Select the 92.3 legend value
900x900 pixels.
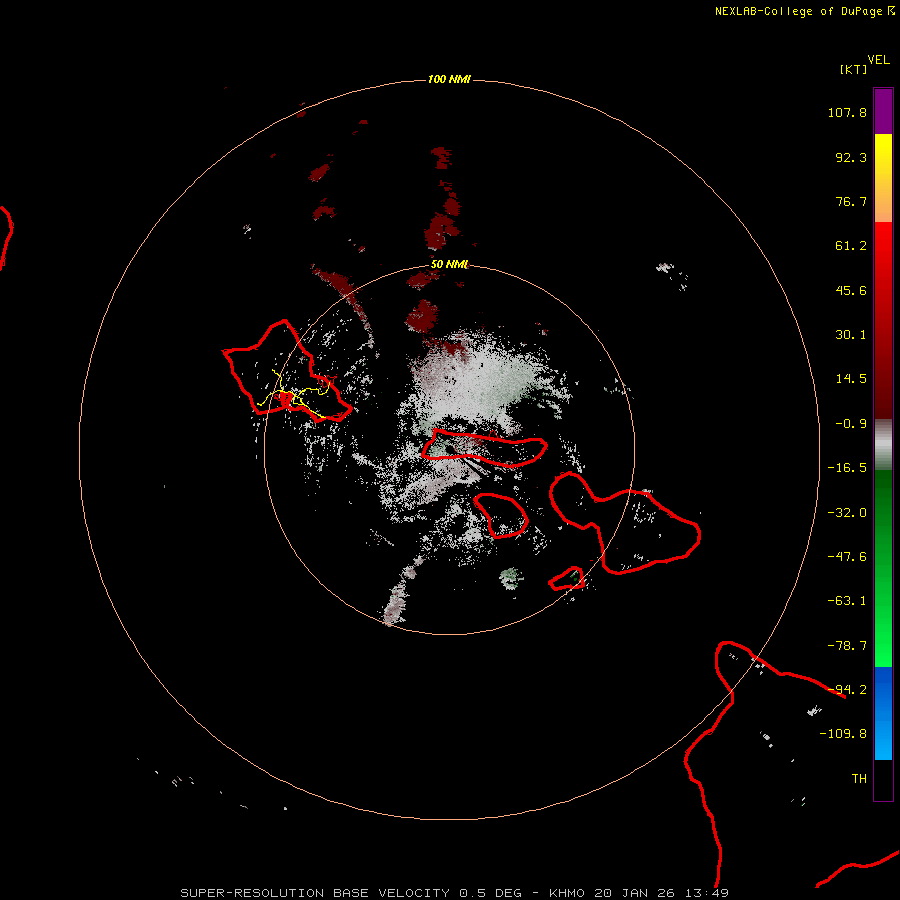click(851, 157)
